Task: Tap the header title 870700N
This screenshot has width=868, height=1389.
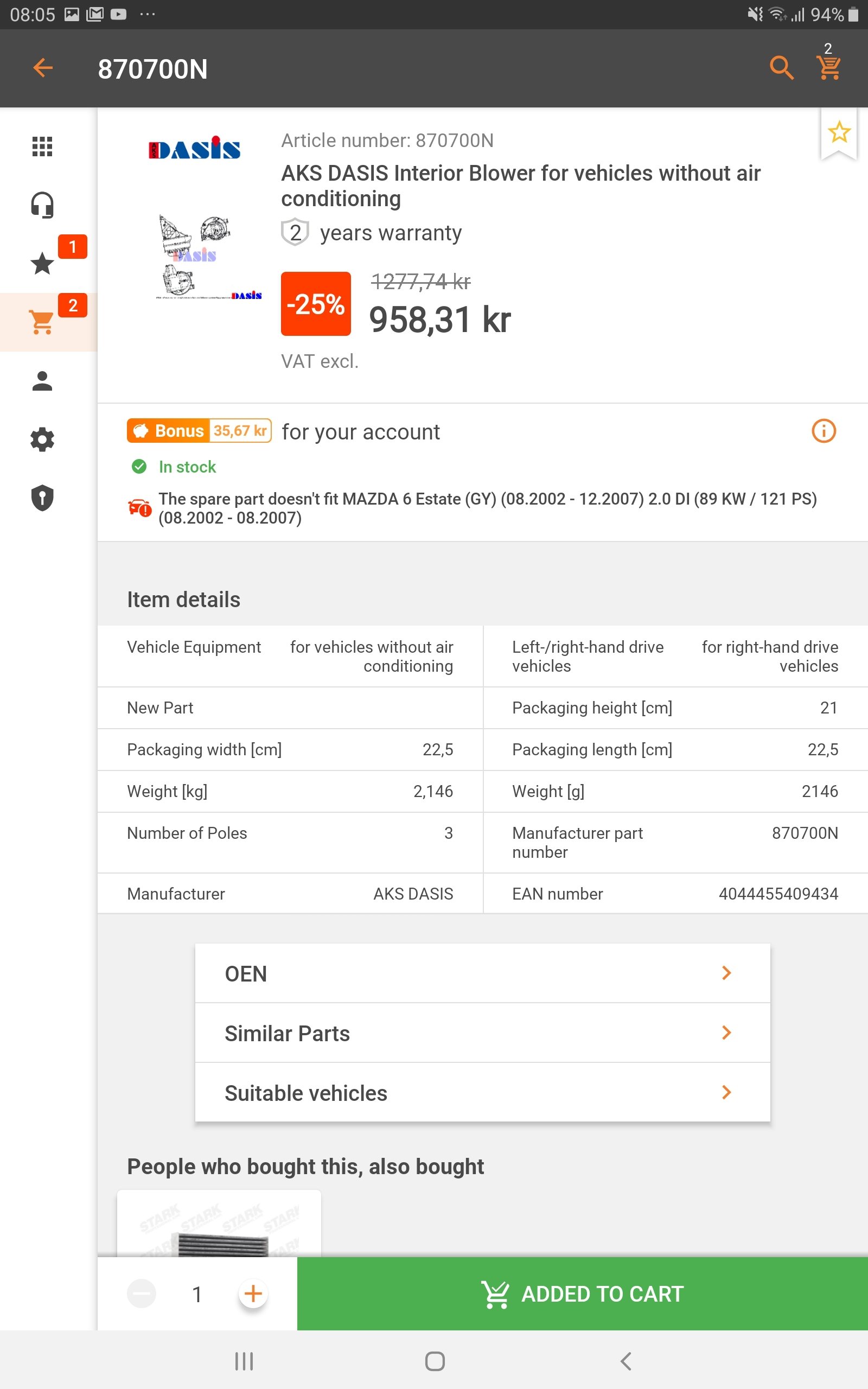Action: pyautogui.click(x=152, y=69)
